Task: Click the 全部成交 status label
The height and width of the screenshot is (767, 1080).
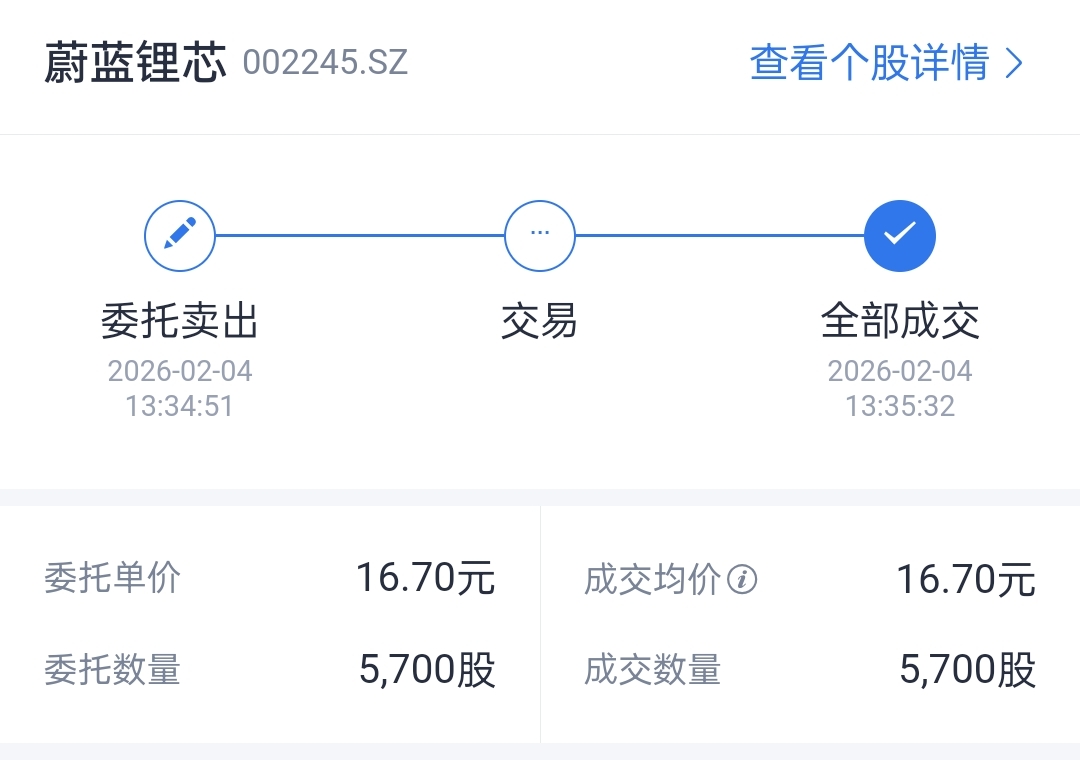Action: tap(900, 322)
